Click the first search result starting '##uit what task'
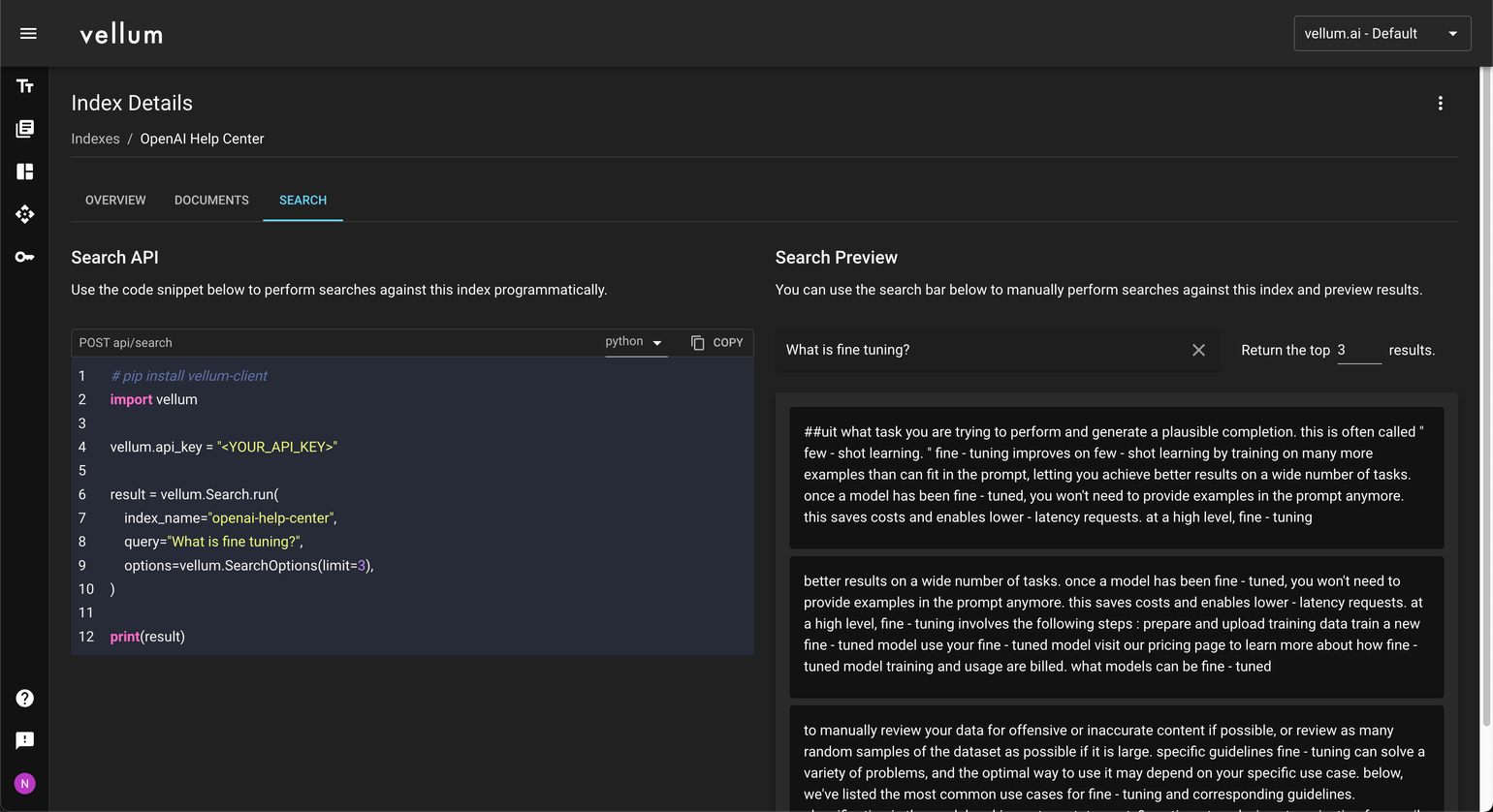The width and height of the screenshot is (1493, 812). (1116, 478)
